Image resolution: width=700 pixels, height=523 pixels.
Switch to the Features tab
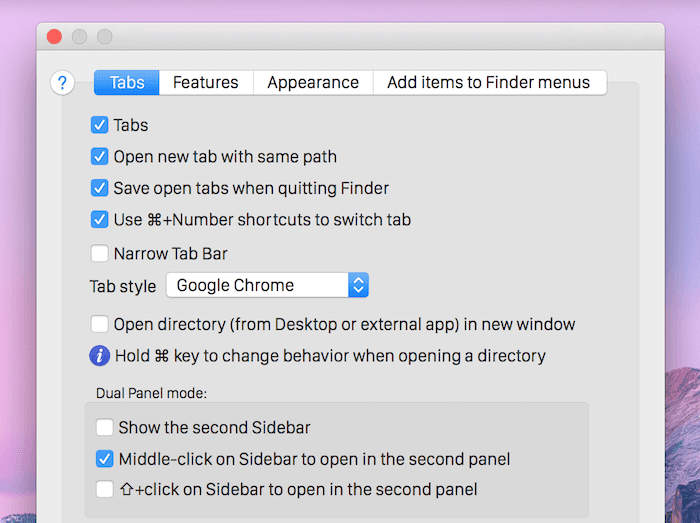pos(206,83)
